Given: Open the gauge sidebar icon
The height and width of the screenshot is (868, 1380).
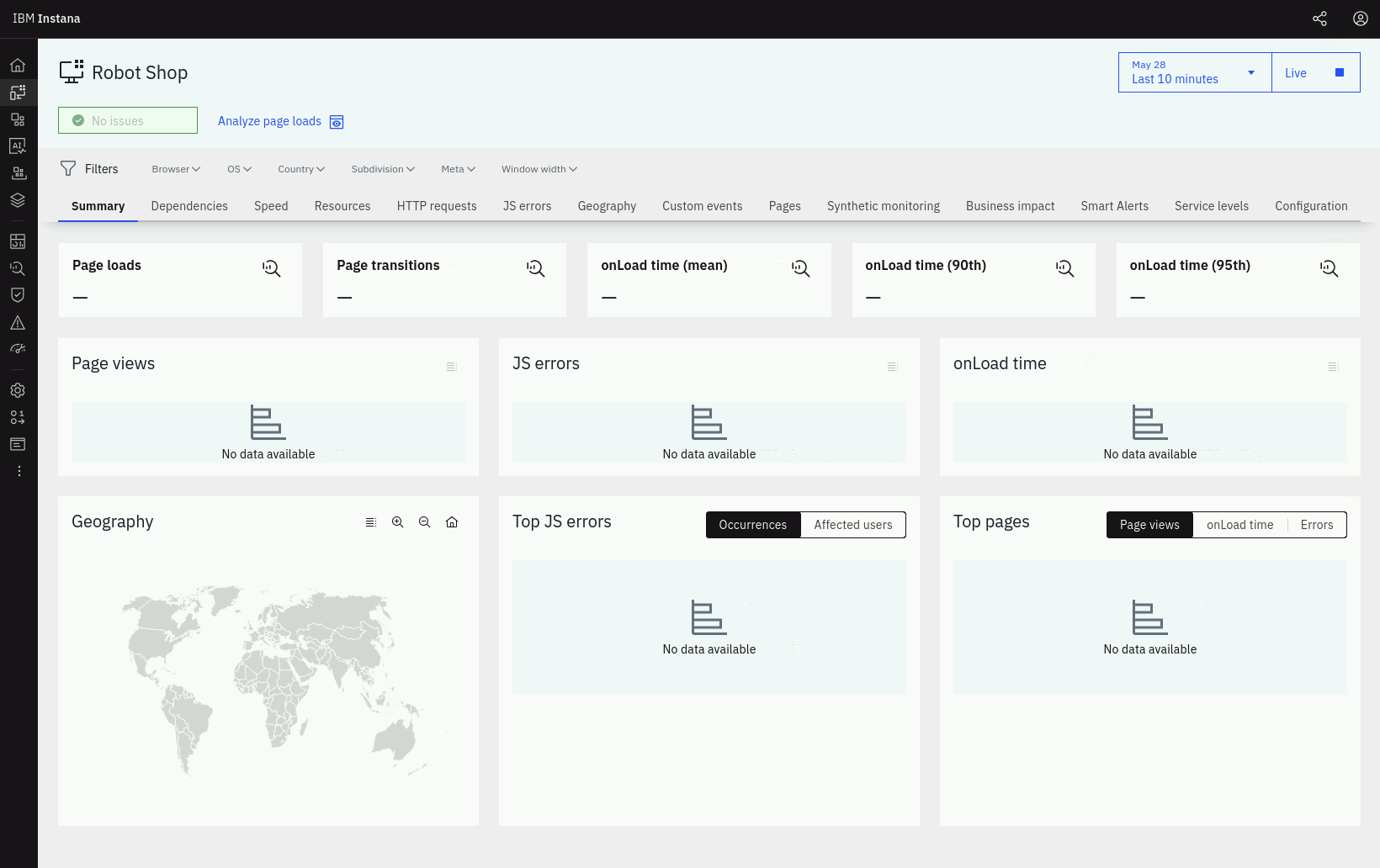Looking at the screenshot, I should click(18, 349).
